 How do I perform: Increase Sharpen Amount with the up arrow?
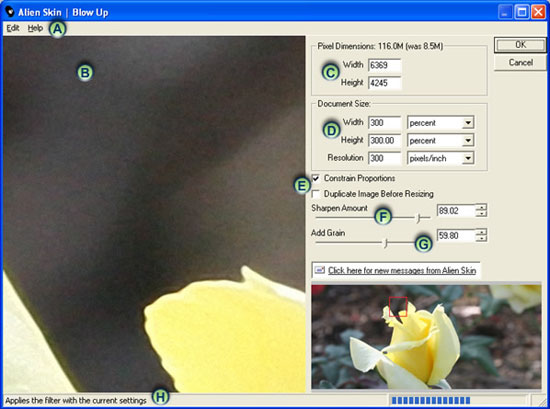pyautogui.click(x=481, y=207)
